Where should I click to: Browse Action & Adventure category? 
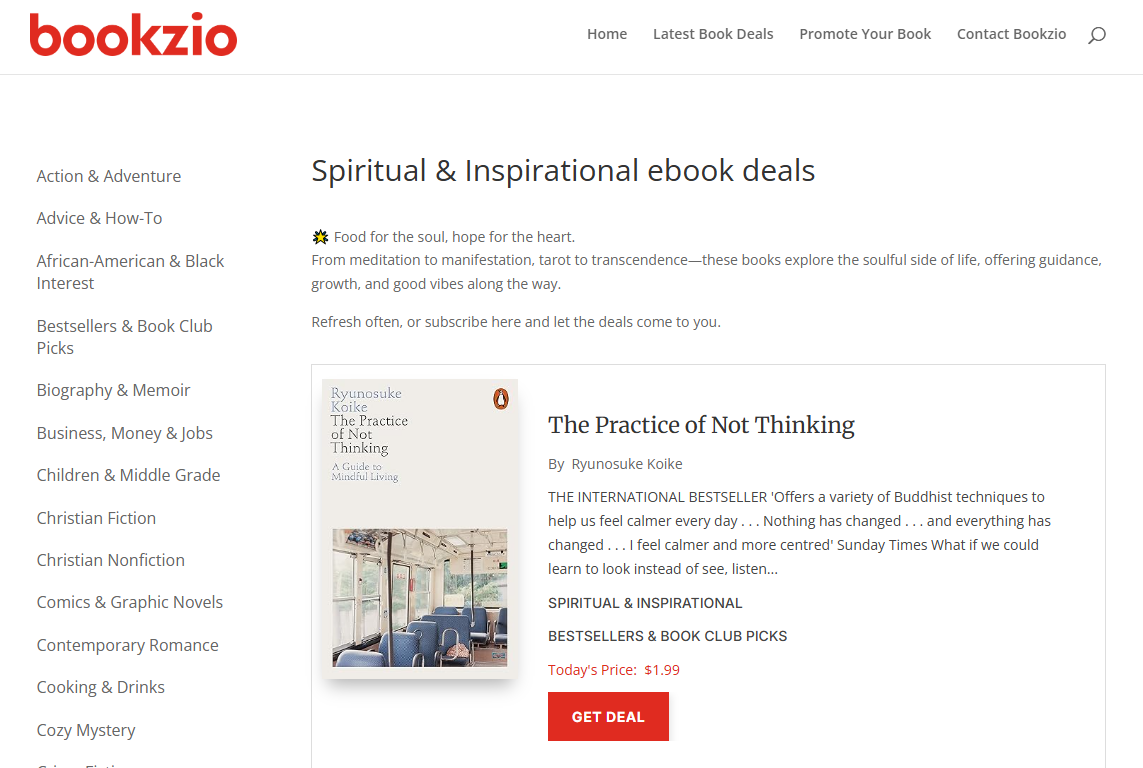109,176
